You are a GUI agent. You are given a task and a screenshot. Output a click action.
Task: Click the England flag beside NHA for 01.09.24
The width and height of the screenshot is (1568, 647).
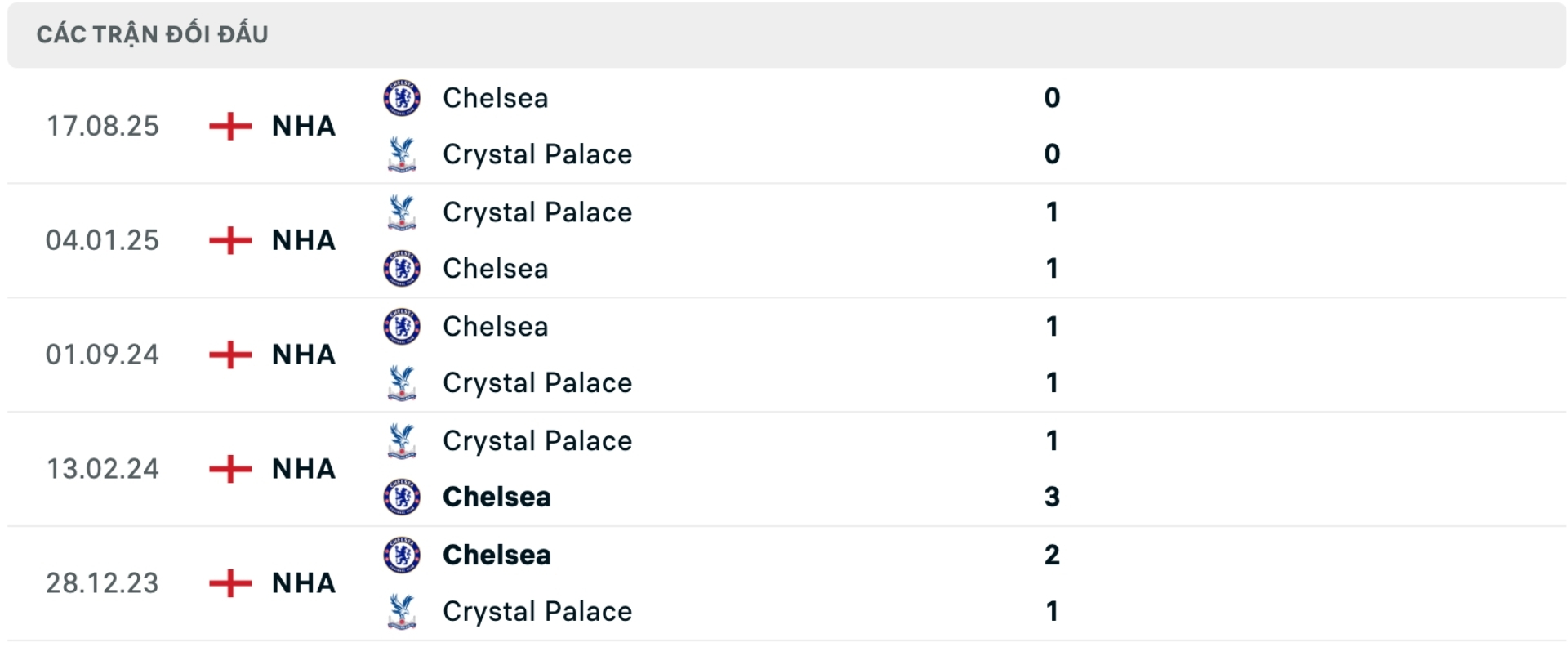pyautogui.click(x=231, y=355)
